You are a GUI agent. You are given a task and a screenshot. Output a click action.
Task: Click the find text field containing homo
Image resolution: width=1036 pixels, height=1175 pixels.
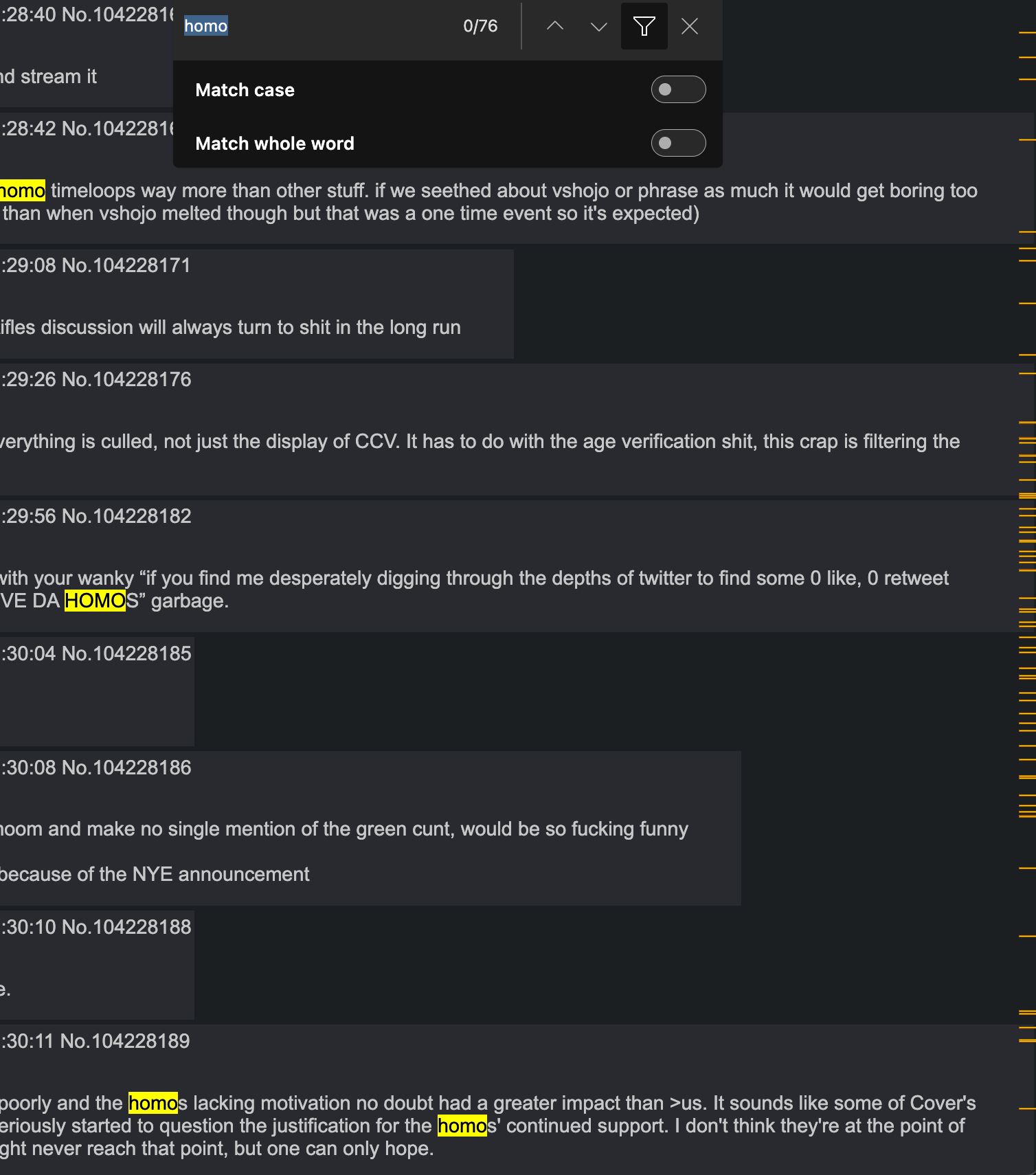(x=316, y=26)
